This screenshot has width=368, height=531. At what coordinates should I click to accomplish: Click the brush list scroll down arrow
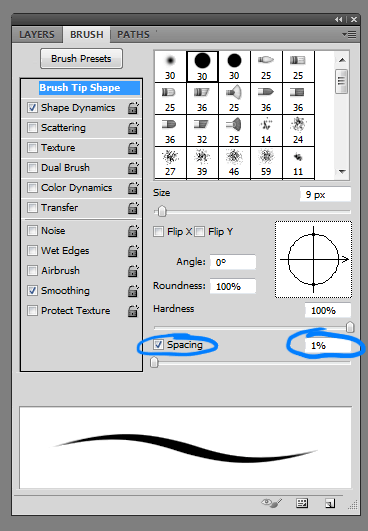(x=342, y=171)
